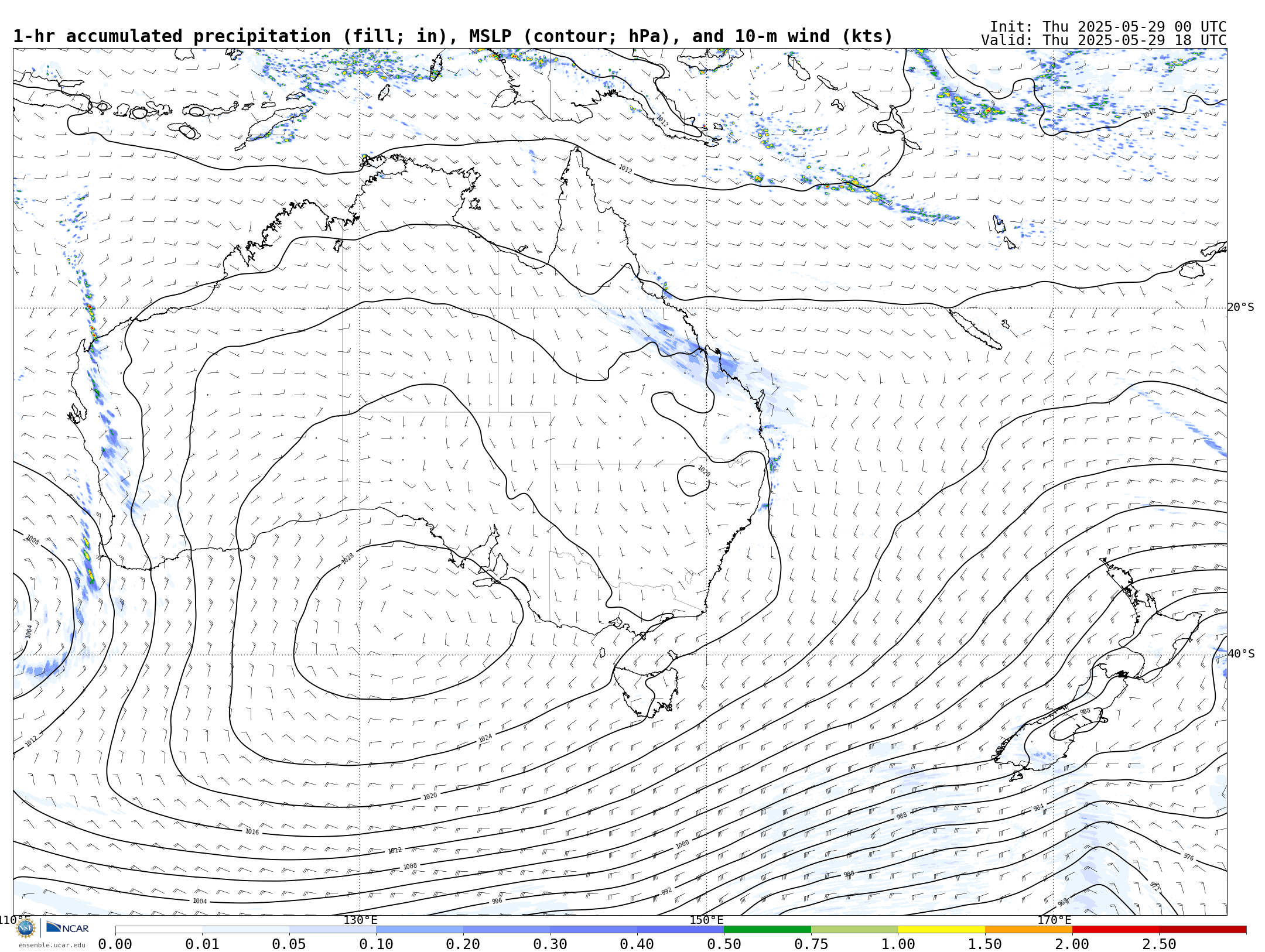Click the 984 hPa contour label
1265x952 pixels.
(x=1038, y=808)
